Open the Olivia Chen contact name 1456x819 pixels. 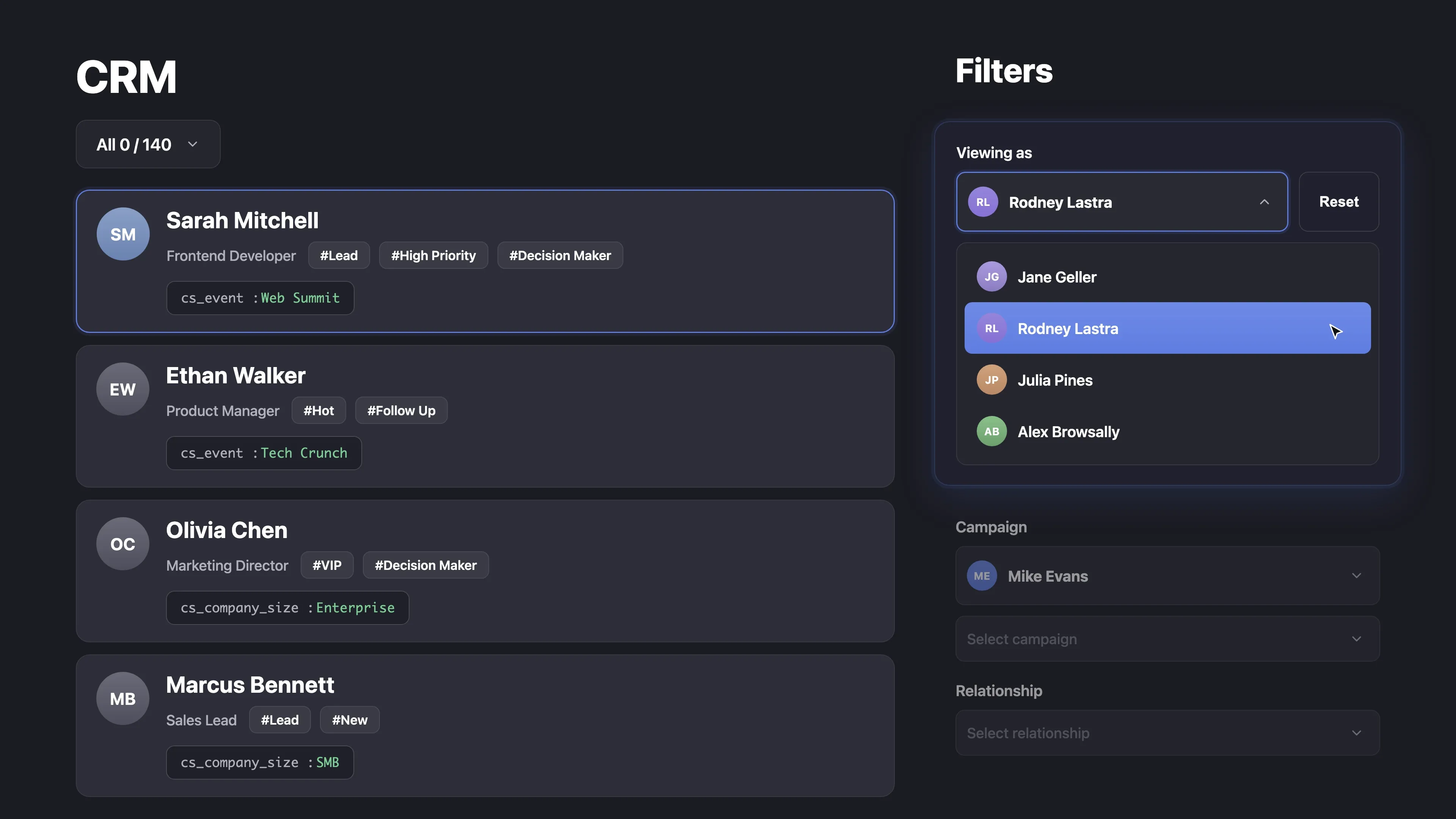point(227,530)
